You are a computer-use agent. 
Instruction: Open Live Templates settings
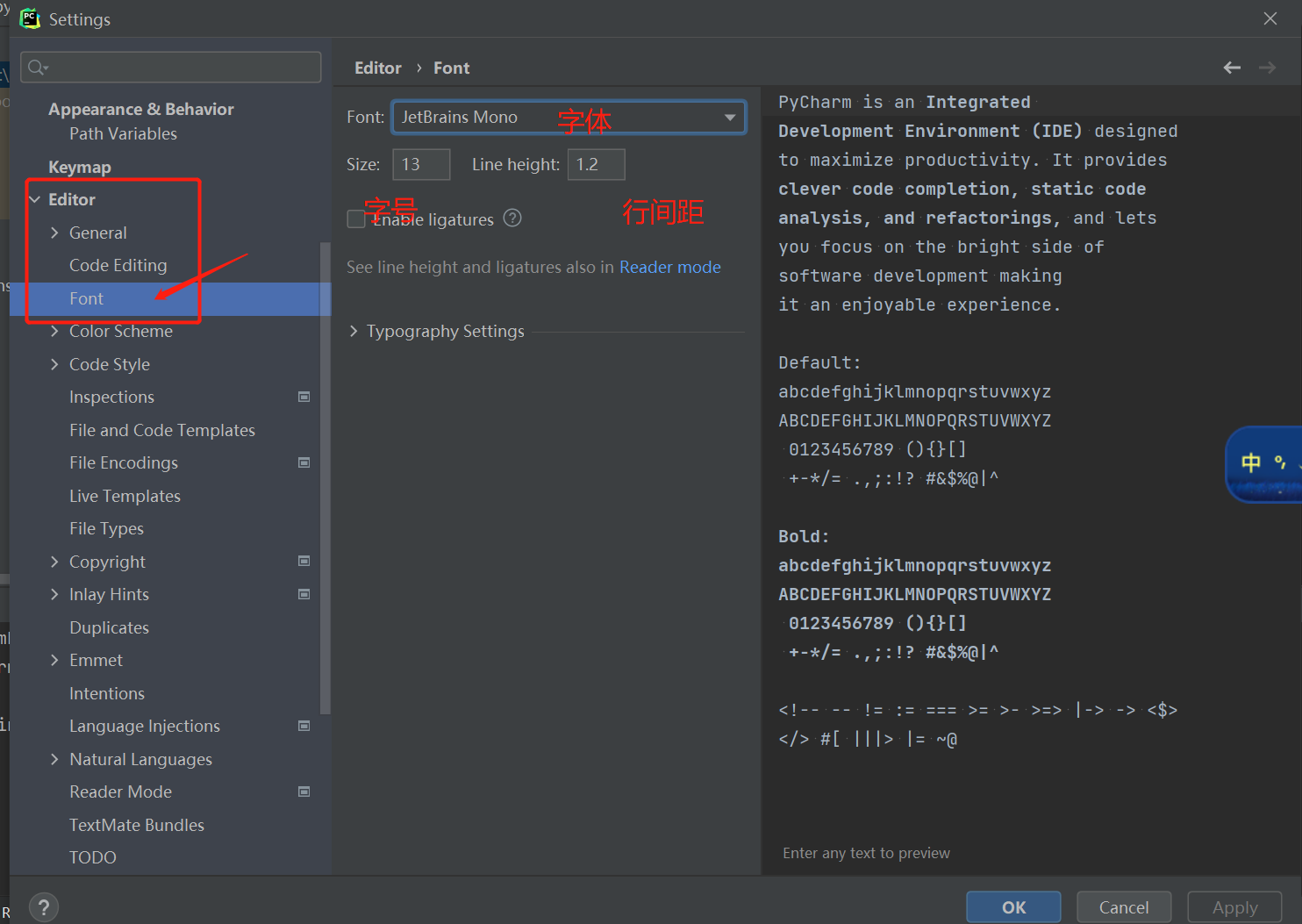125,496
